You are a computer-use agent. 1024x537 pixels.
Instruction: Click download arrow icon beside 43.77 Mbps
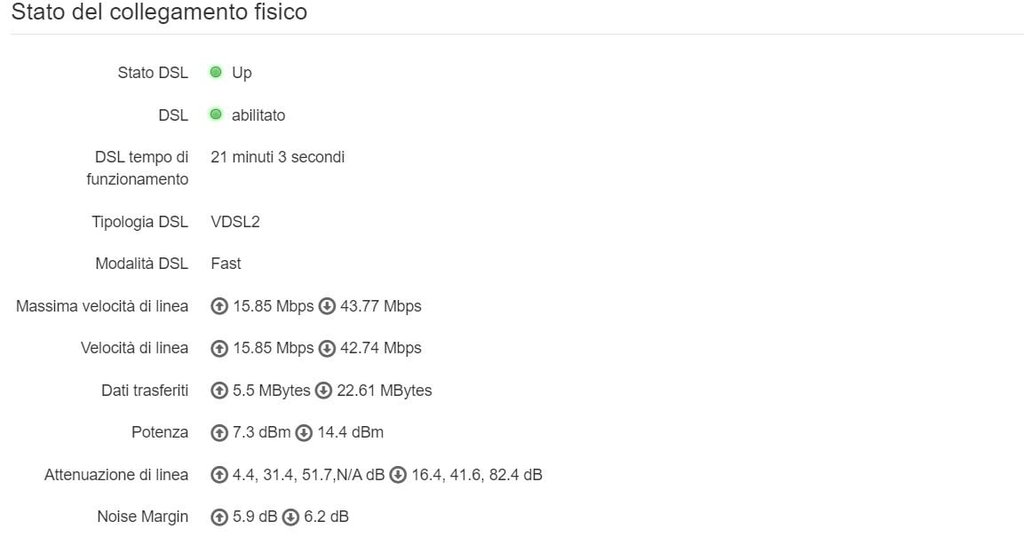[x=327, y=306]
